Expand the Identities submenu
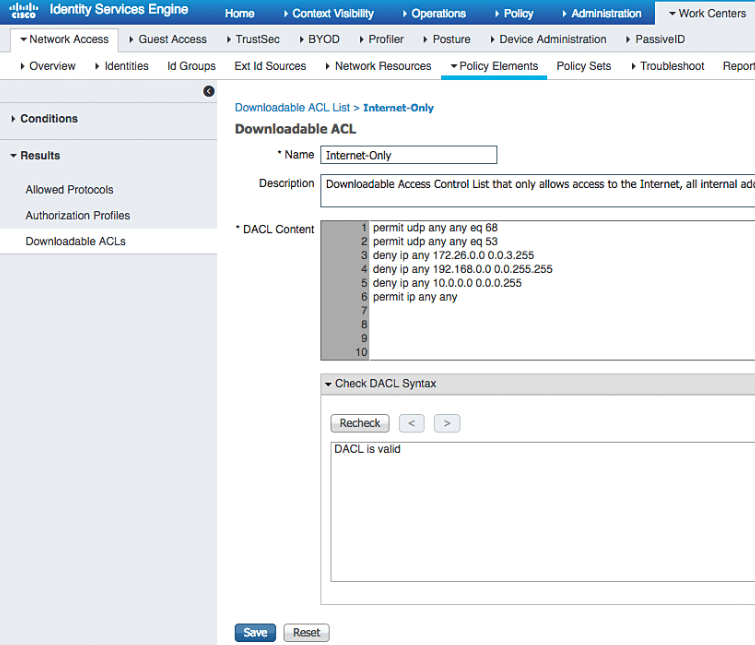Screen dimensions: 755x645 tap(122, 66)
